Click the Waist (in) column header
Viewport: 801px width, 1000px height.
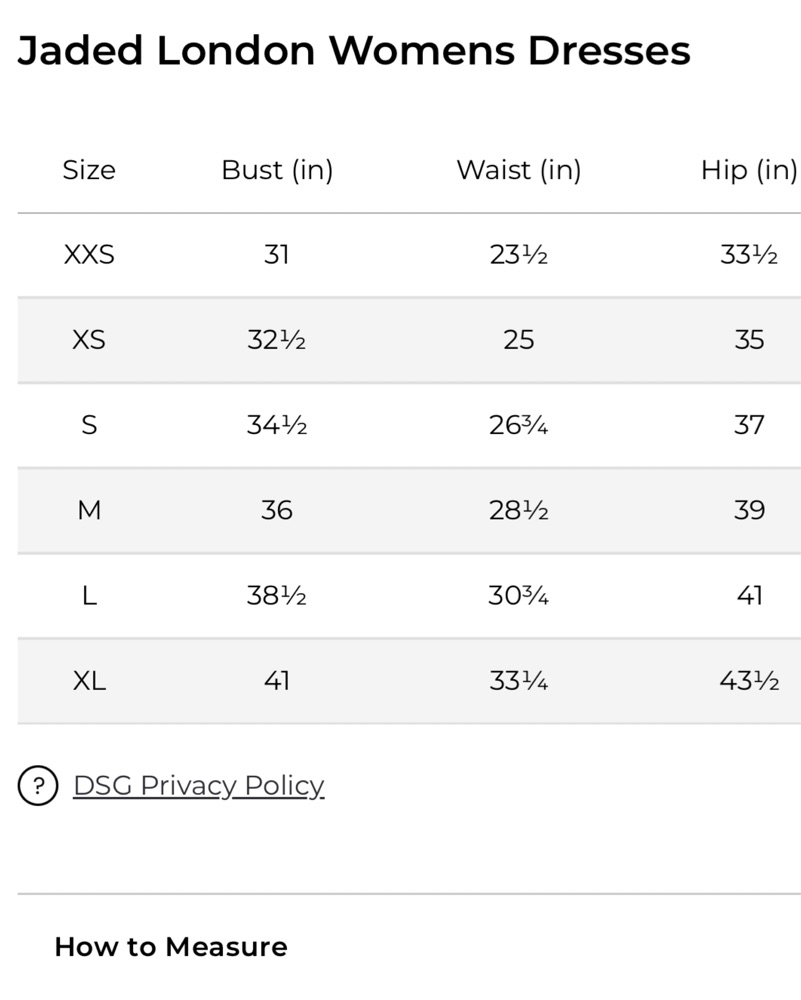pos(518,170)
